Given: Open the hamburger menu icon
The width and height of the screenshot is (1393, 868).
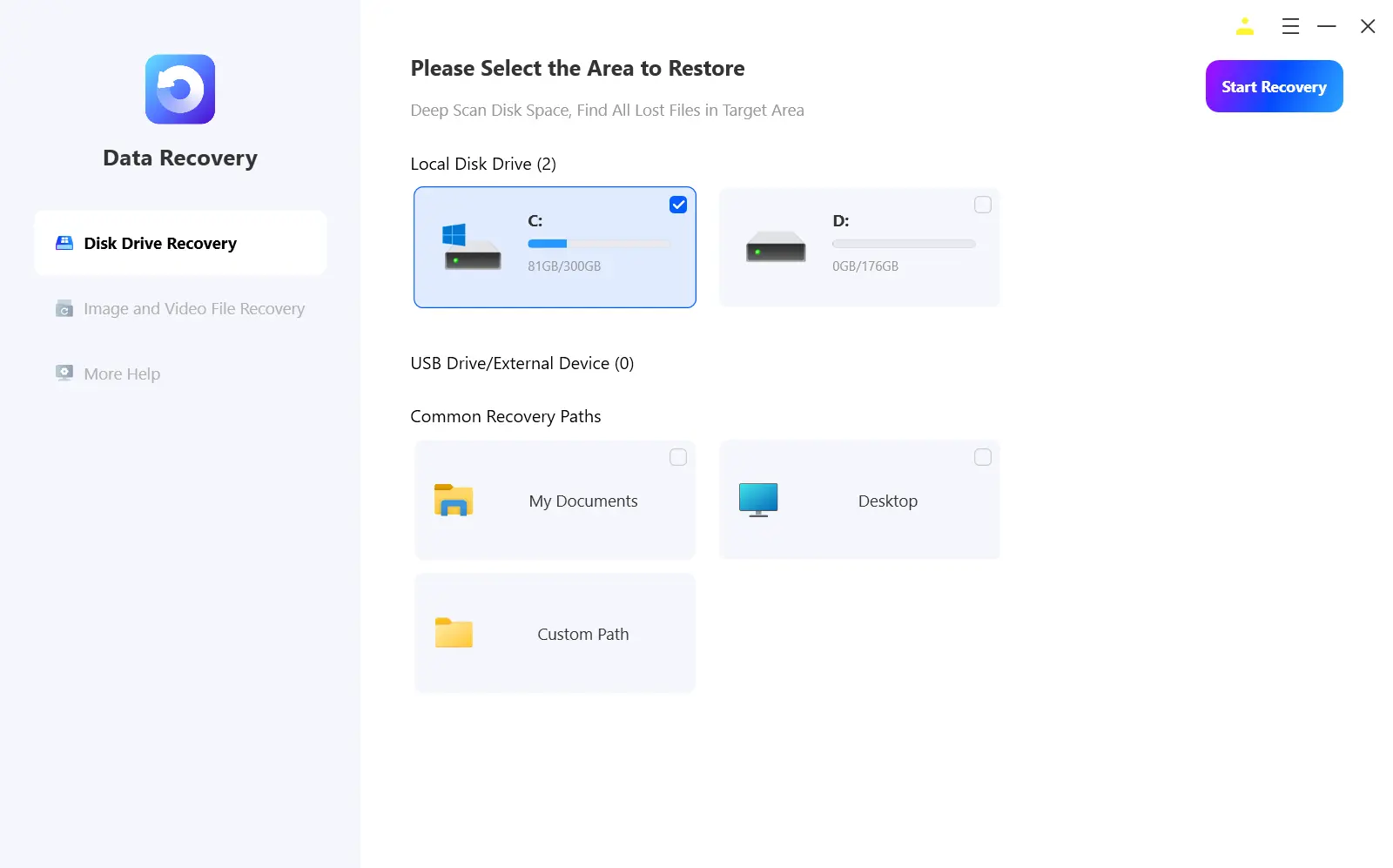Looking at the screenshot, I should (x=1290, y=27).
